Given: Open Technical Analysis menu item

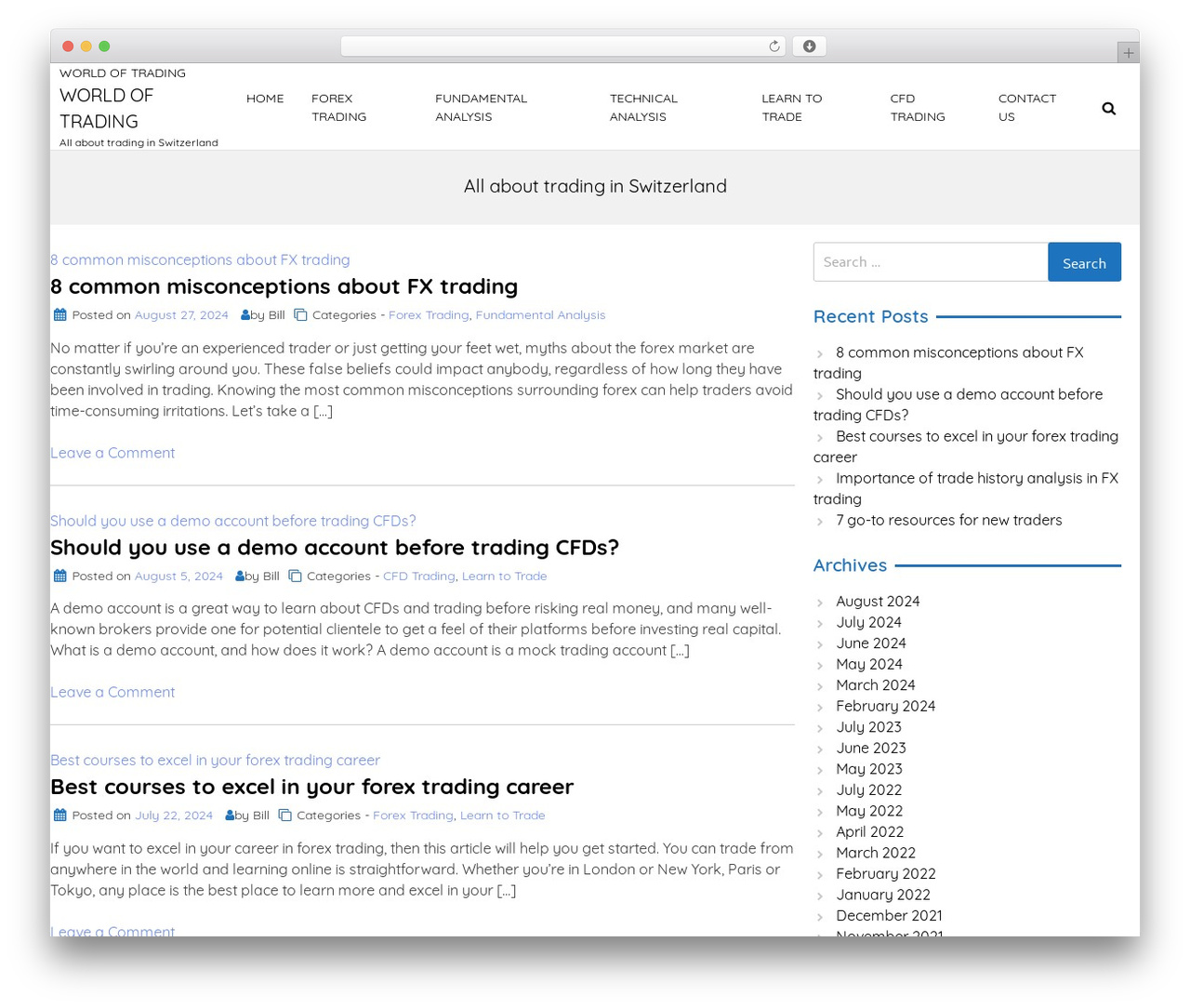Looking at the screenshot, I should [643, 108].
